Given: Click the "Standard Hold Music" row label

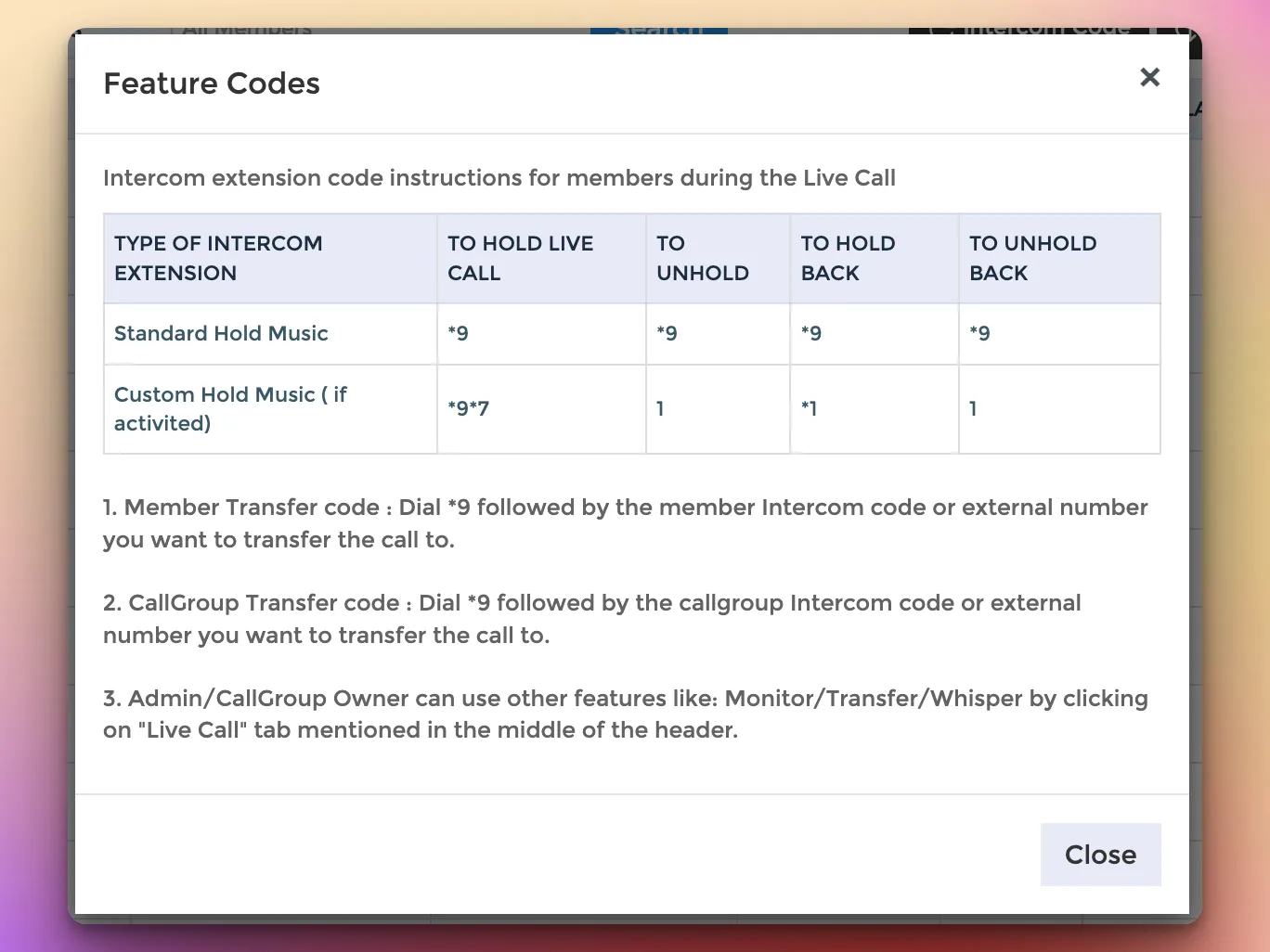Looking at the screenshot, I should point(221,334).
